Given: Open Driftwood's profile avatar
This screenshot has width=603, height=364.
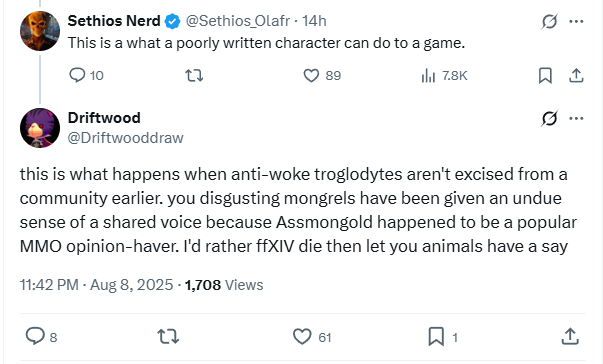Looking at the screenshot, I should (40, 128).
